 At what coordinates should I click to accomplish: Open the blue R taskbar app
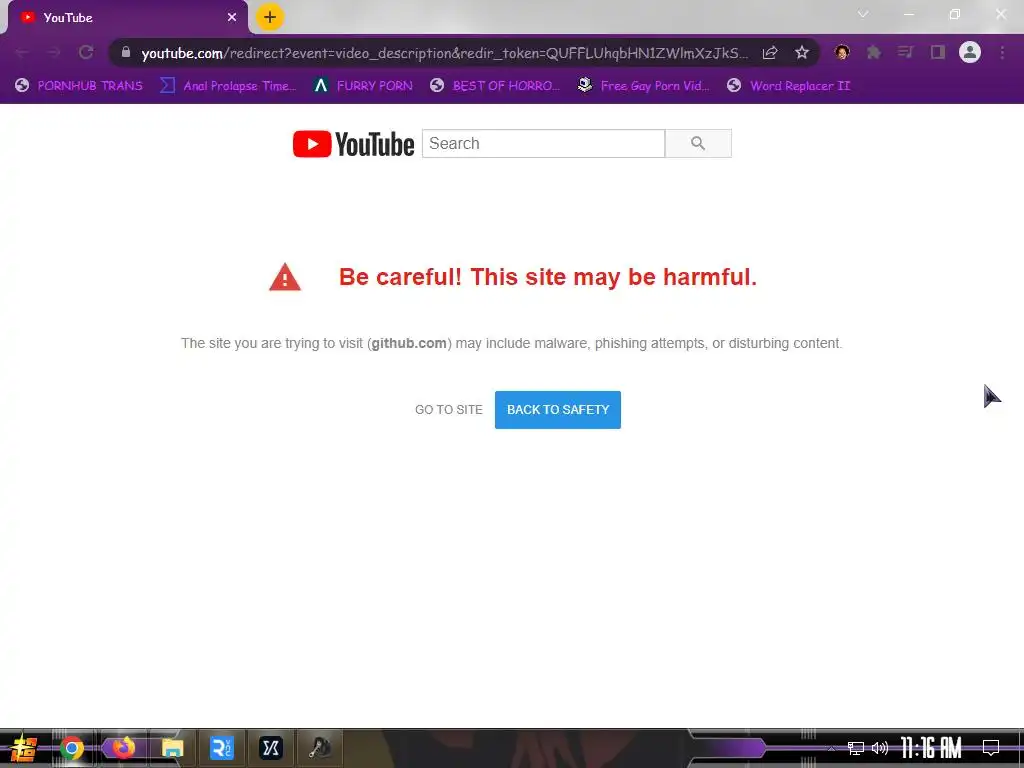click(222, 748)
